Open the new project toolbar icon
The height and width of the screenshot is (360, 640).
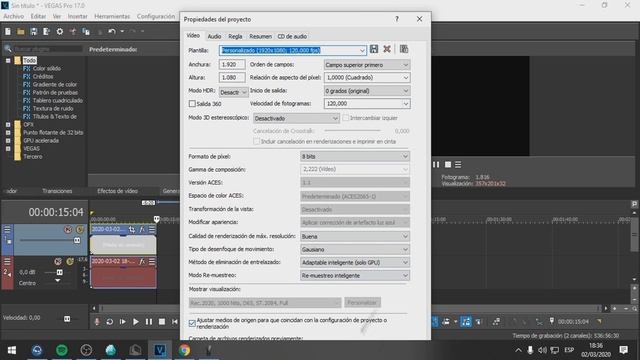[x=8, y=31]
